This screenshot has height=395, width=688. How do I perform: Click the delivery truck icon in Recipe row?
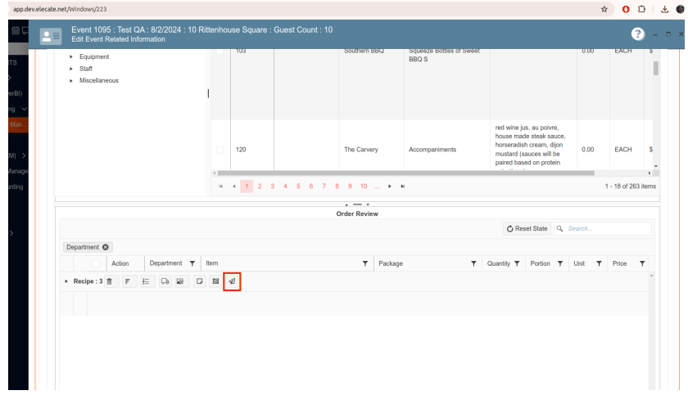165,281
